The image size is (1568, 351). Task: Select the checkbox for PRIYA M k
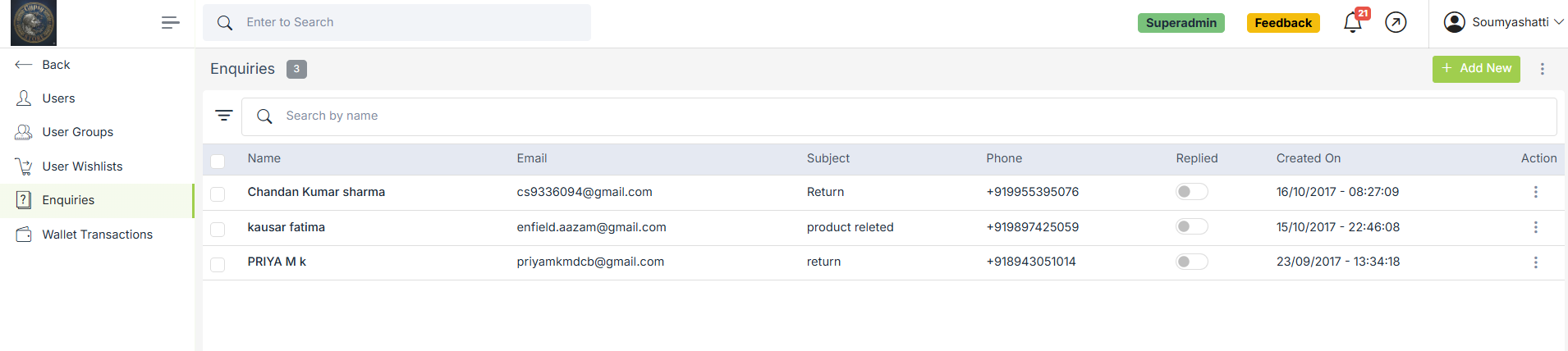point(218,265)
